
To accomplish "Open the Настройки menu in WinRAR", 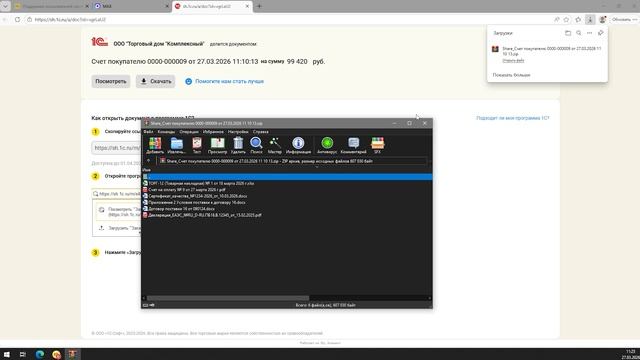I will point(238,132).
